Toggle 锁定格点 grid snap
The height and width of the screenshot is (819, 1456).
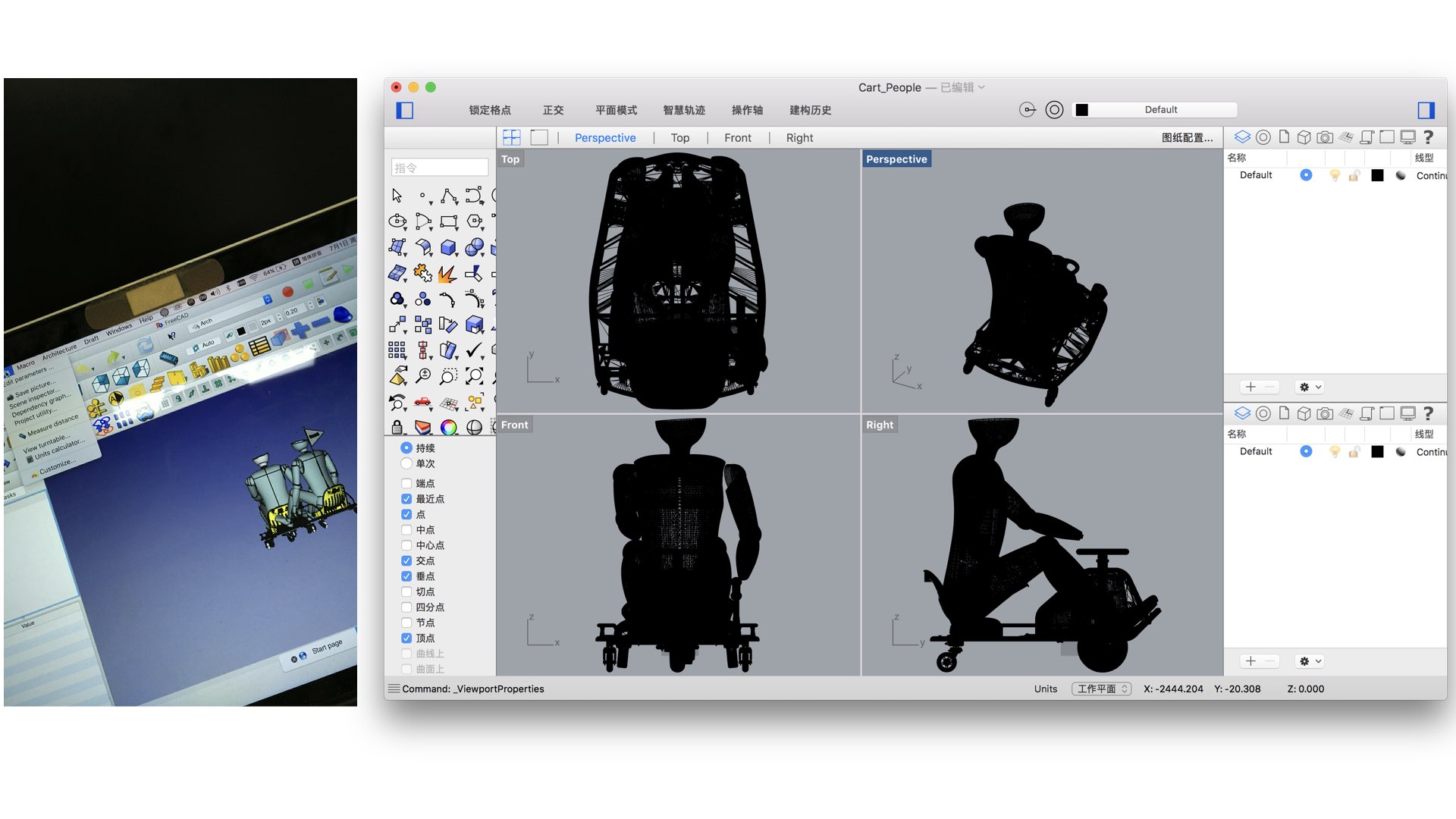coord(490,110)
